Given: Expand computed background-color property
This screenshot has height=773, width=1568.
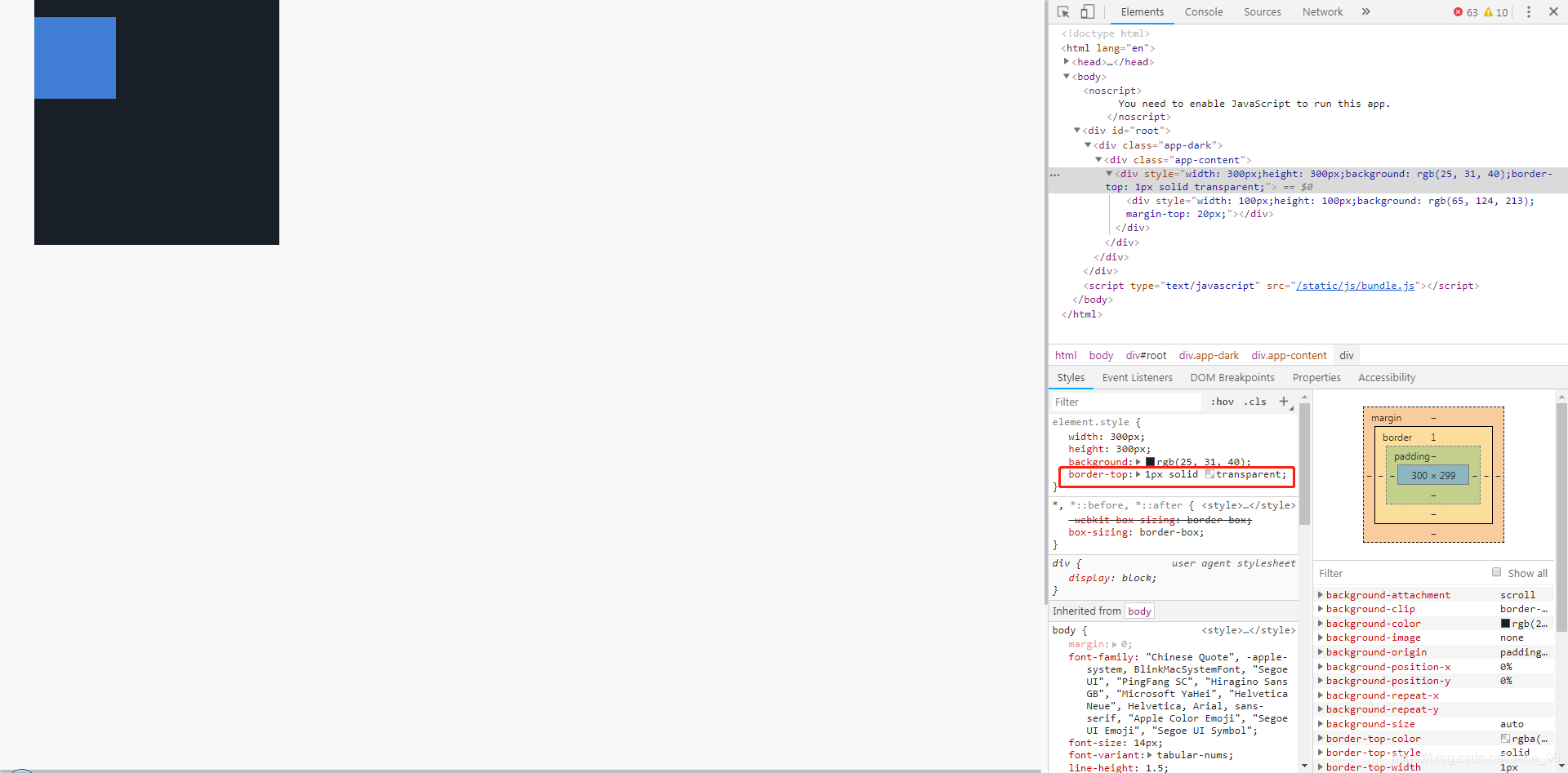Looking at the screenshot, I should [x=1321, y=624].
